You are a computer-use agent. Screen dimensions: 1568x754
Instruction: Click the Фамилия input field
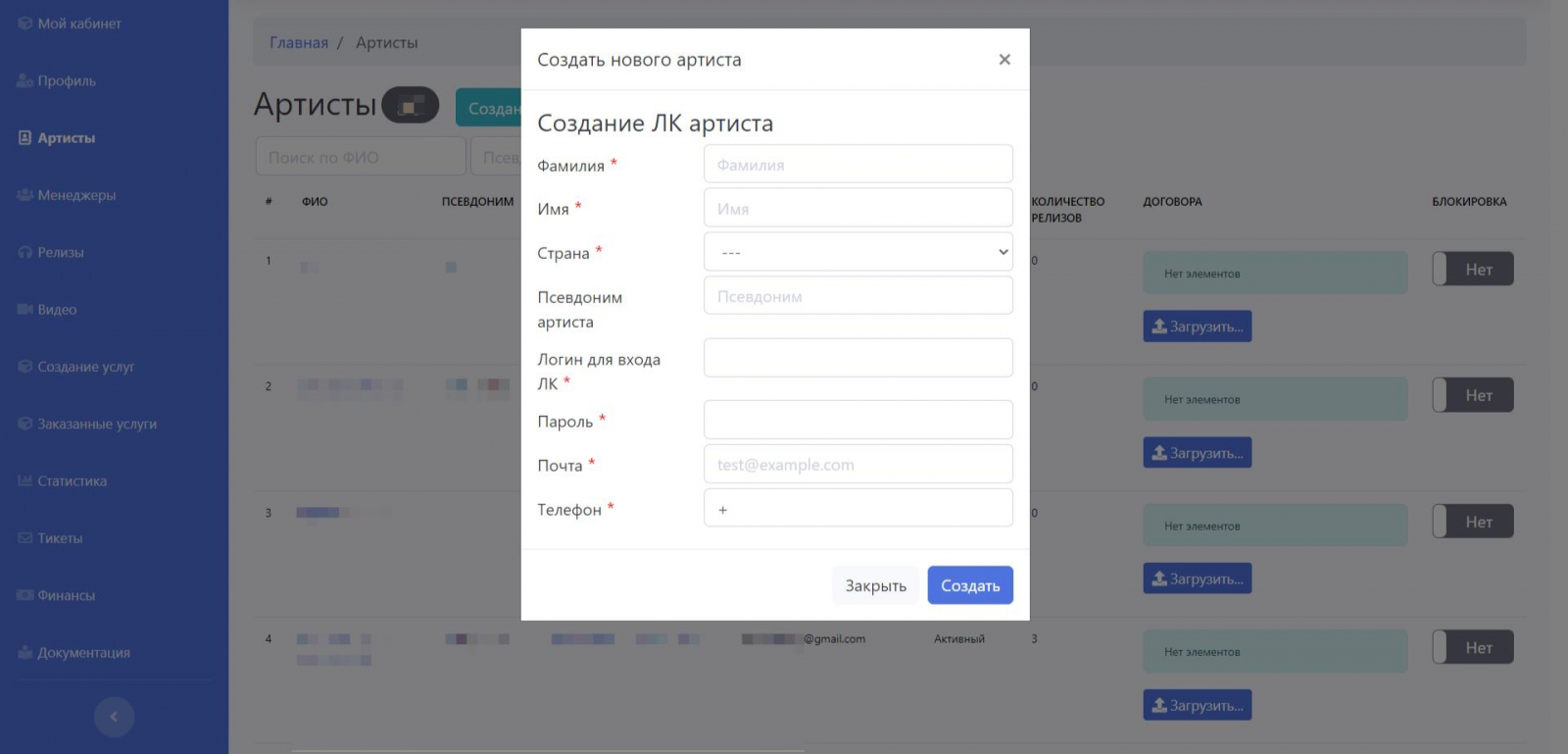pyautogui.click(x=858, y=165)
